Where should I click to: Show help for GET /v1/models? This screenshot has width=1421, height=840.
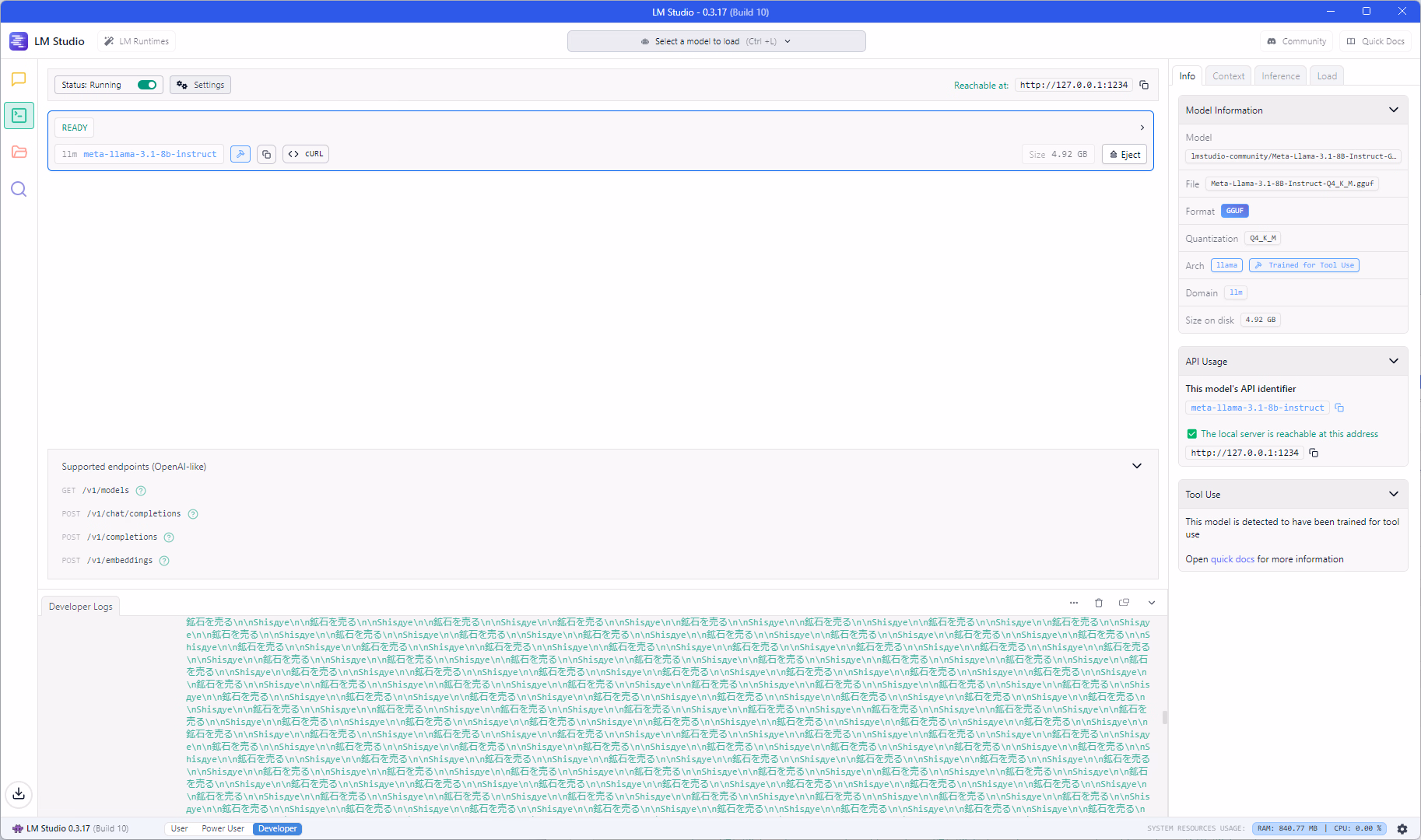pos(141,491)
